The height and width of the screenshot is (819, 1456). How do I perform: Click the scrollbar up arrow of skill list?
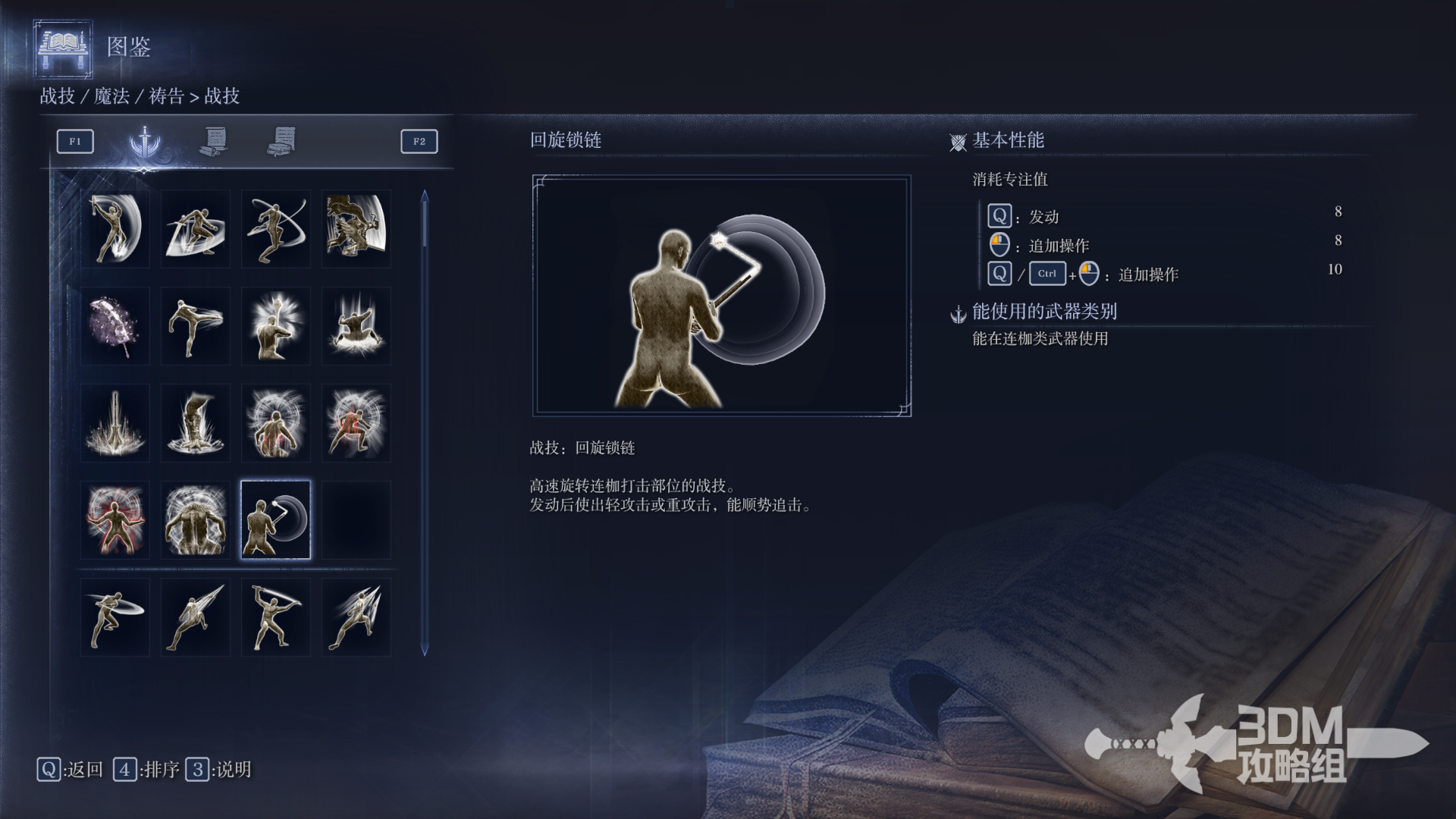click(425, 196)
